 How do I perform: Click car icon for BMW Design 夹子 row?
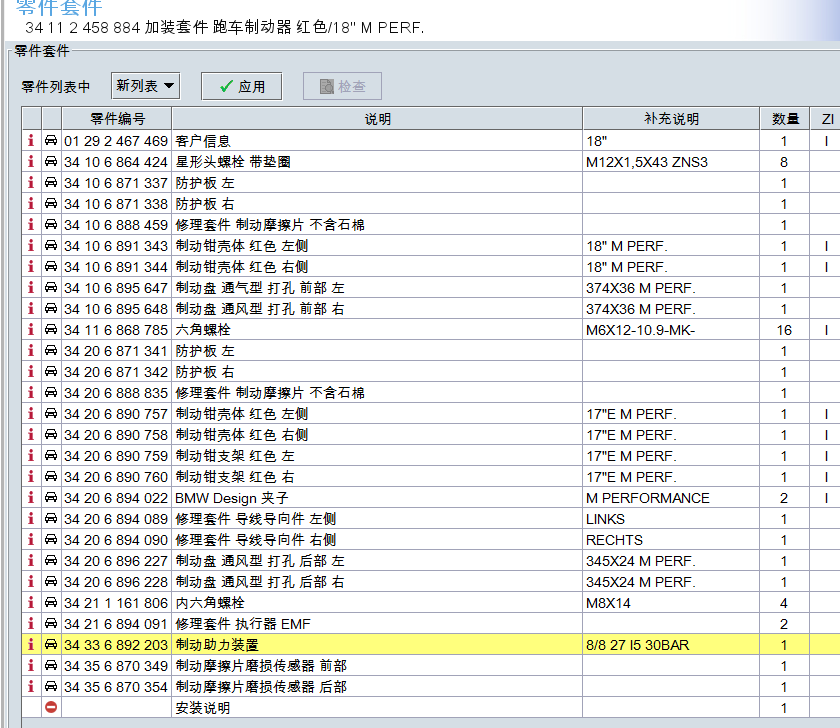(51, 498)
